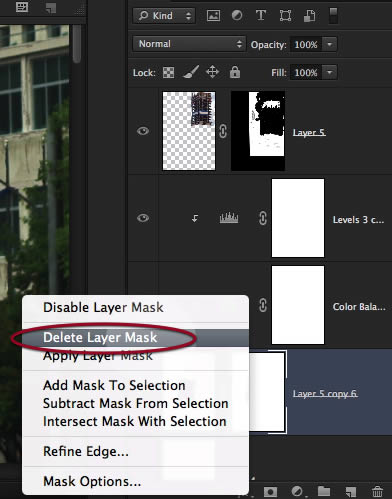392x499 pixels.
Task: Filter for adjustment layers icon
Action: (x=237, y=15)
